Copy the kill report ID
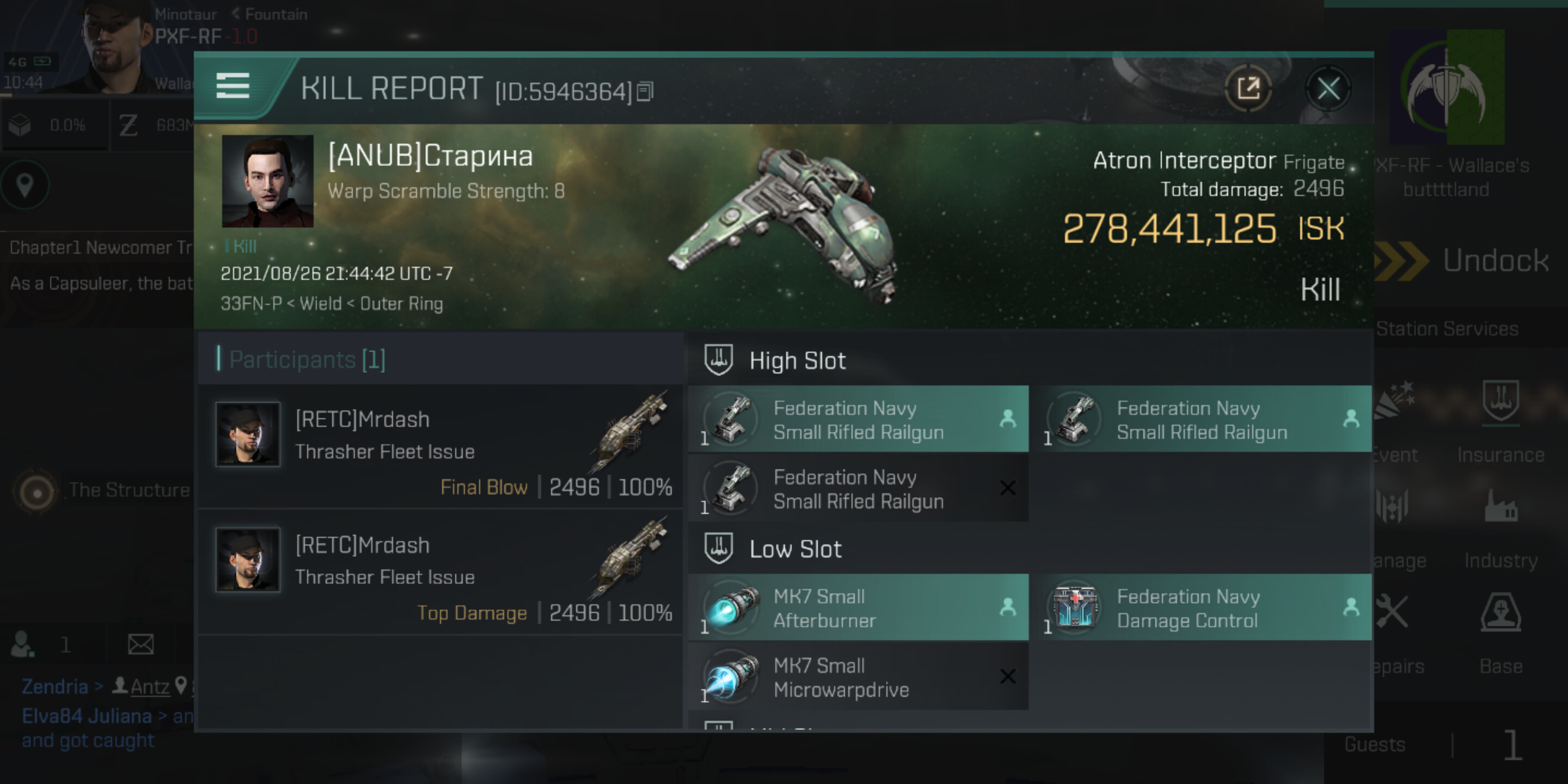1568x784 pixels. (645, 92)
